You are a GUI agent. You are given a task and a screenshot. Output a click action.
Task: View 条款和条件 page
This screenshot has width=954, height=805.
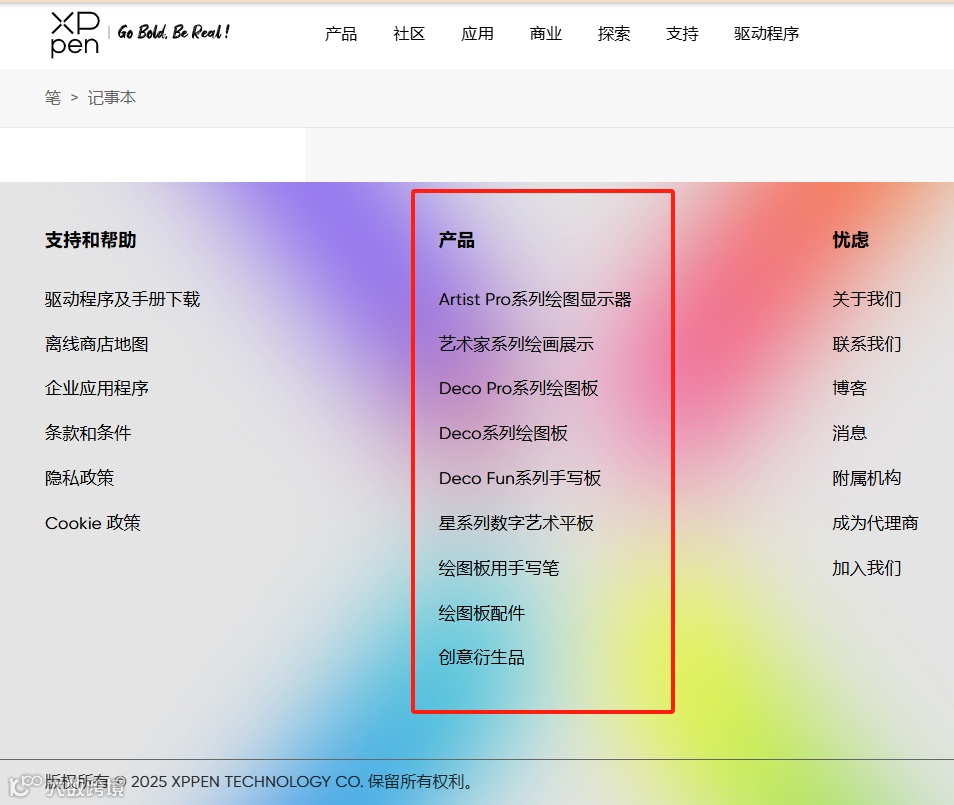click(x=88, y=433)
